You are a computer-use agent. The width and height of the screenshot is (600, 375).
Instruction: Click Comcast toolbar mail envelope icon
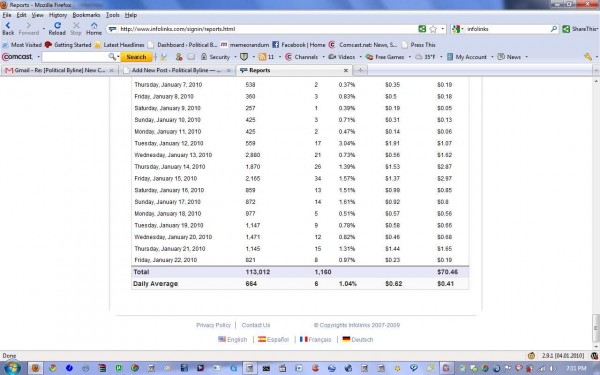point(191,57)
